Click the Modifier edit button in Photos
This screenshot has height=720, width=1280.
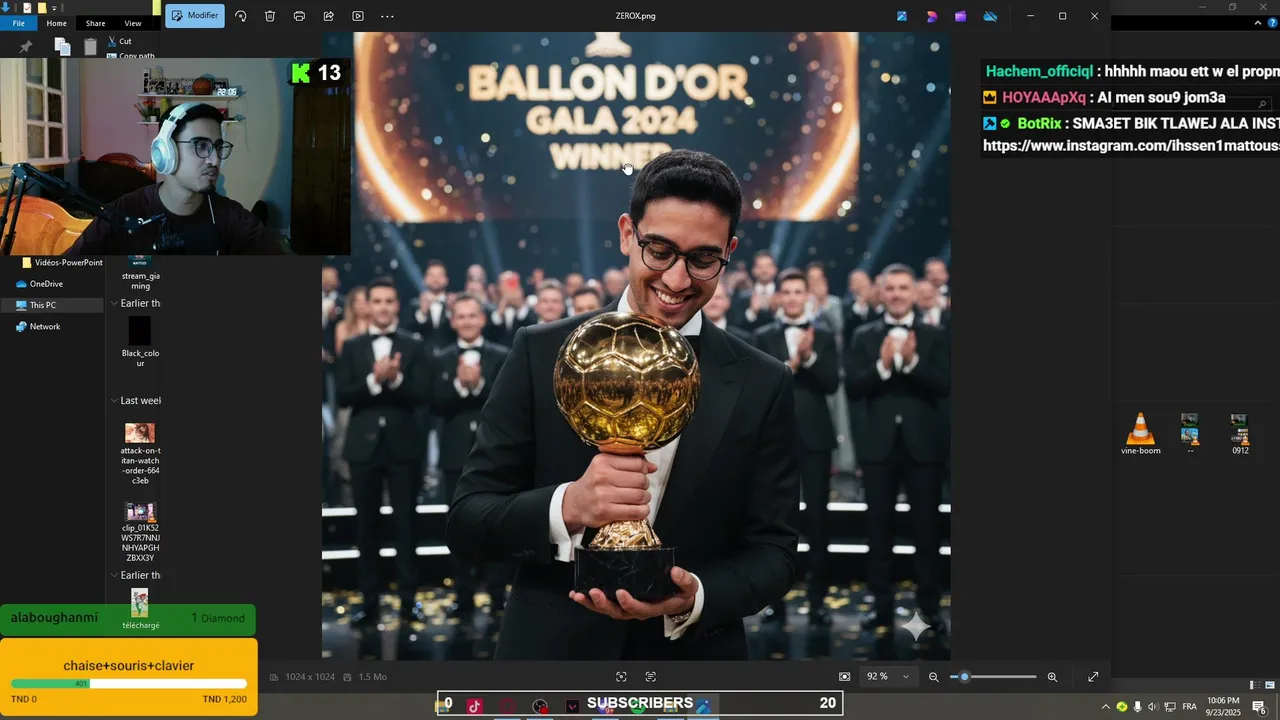coord(195,16)
